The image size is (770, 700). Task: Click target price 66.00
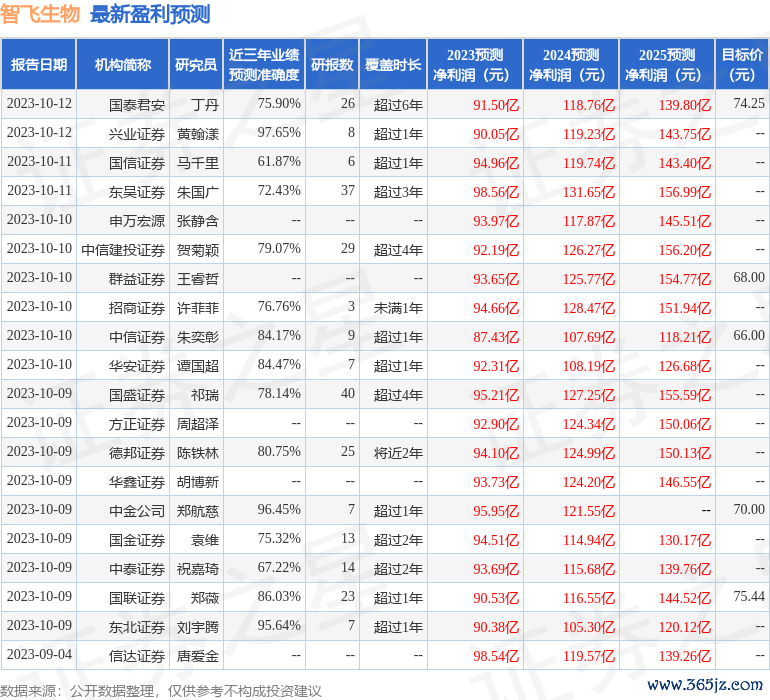[749, 335]
